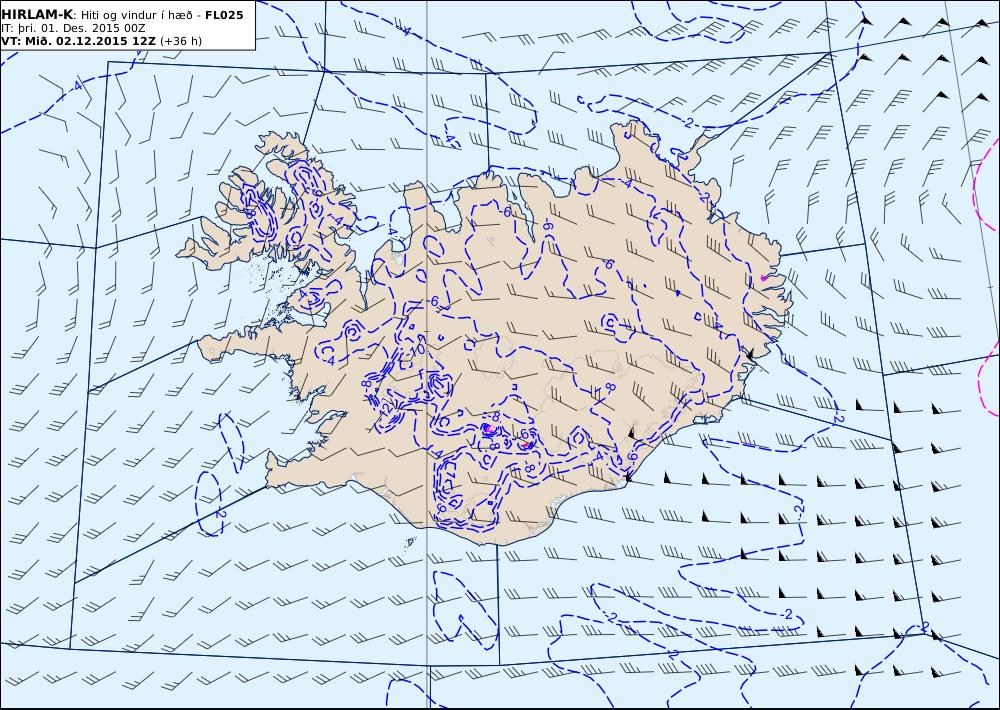Click the 'IT: þri. 01. Des. 2015 00Z' line

point(73,29)
